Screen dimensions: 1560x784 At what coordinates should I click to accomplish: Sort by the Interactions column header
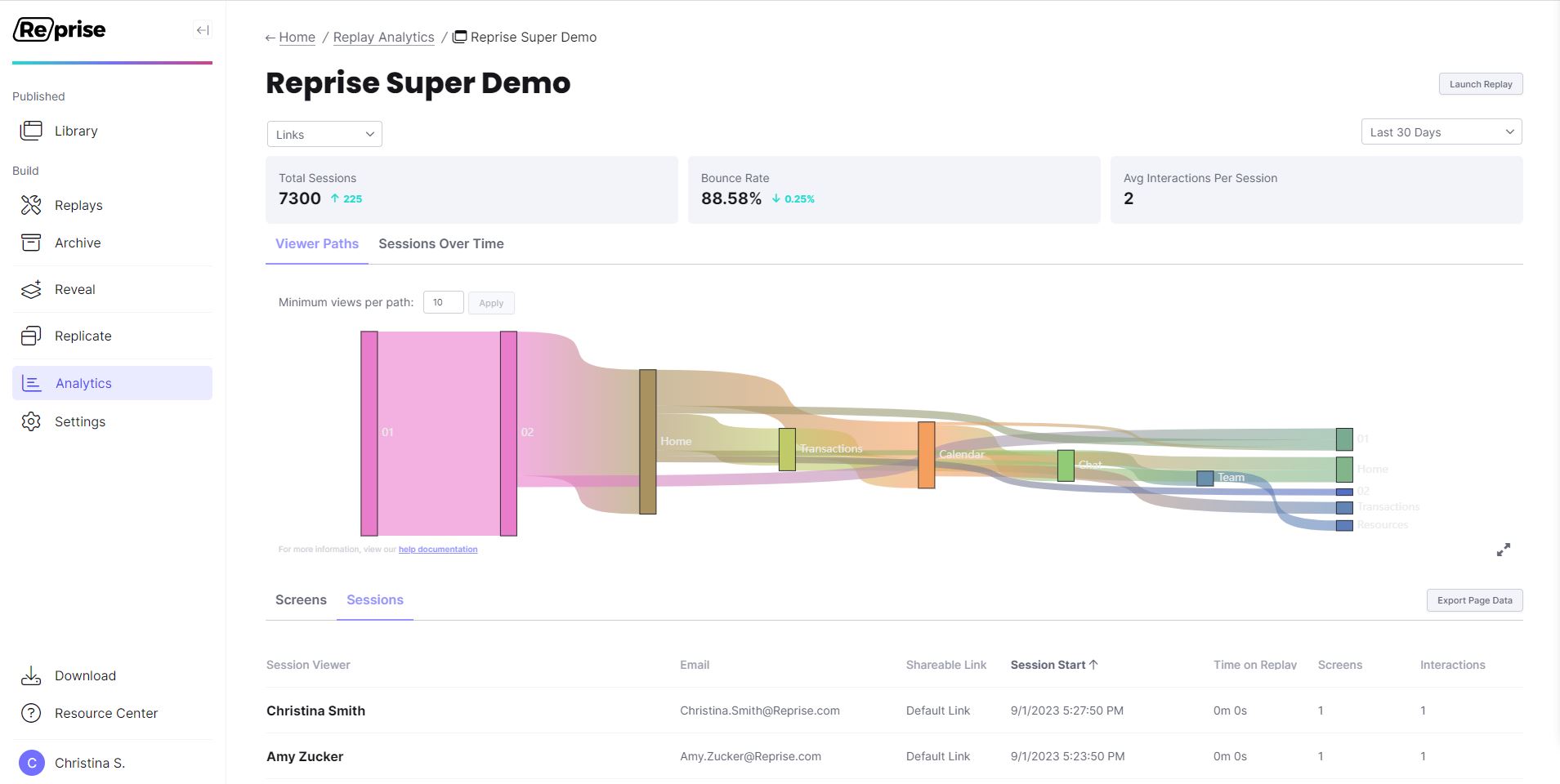coord(1453,665)
